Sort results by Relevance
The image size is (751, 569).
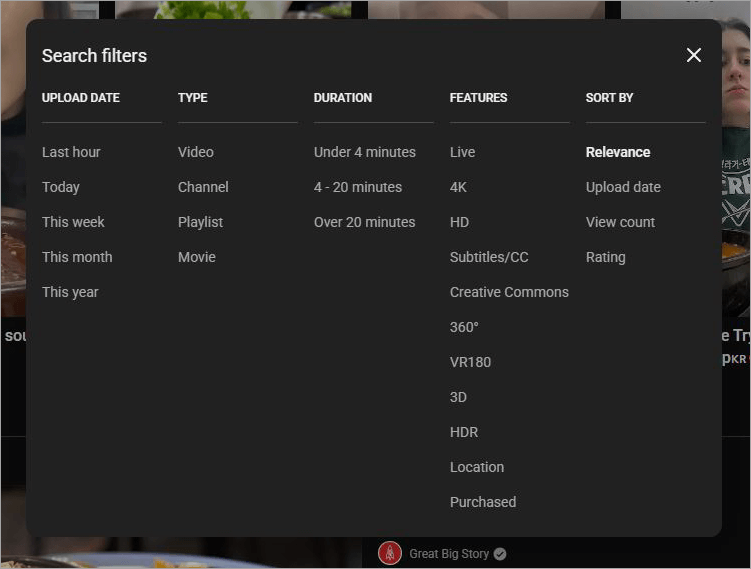[x=618, y=152]
